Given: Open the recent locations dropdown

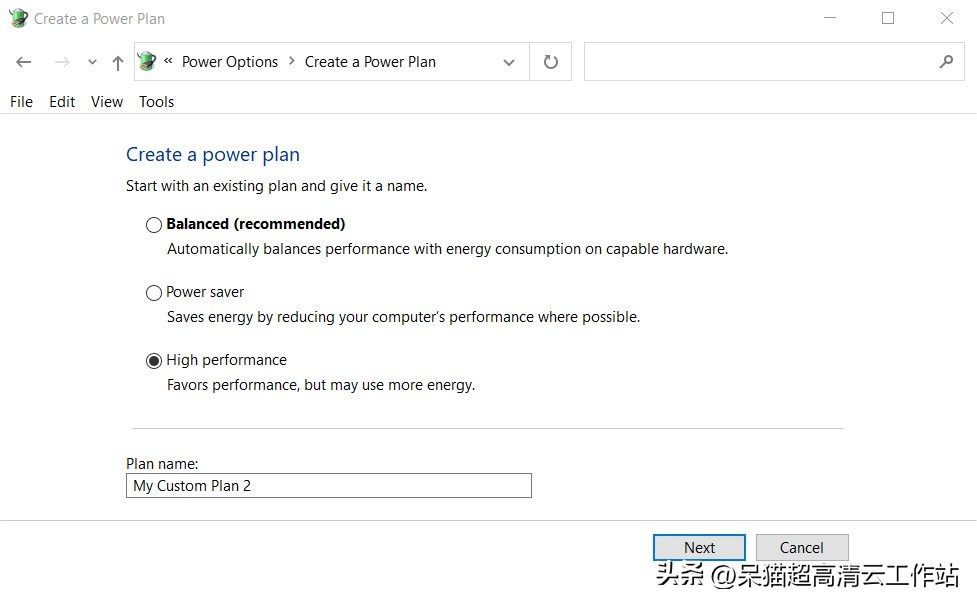Looking at the screenshot, I should (92, 62).
